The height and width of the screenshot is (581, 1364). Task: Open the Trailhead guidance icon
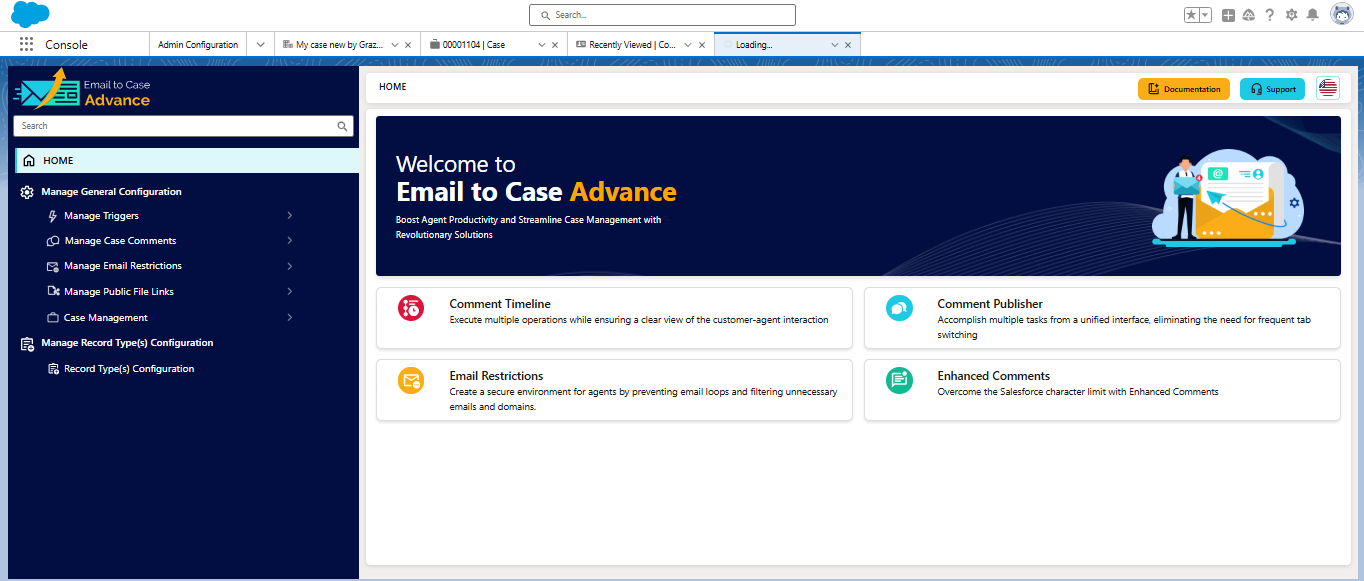(x=1249, y=15)
